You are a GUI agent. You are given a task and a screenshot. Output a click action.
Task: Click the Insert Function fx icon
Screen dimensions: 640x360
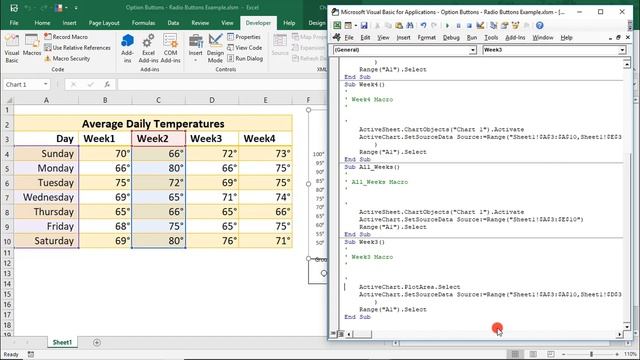pos(107,84)
